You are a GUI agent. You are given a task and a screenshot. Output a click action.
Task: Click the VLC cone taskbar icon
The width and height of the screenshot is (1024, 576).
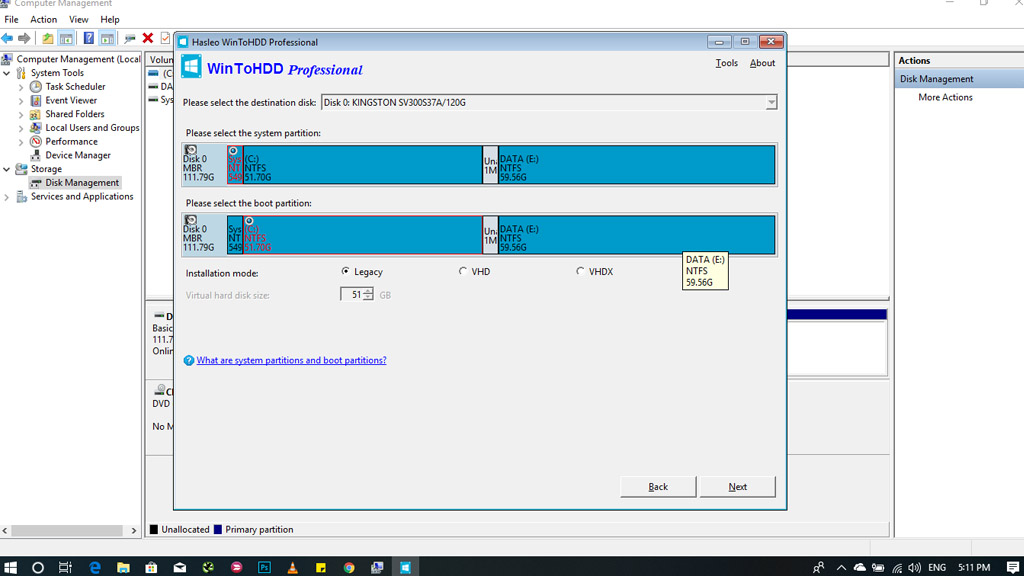pos(292,567)
